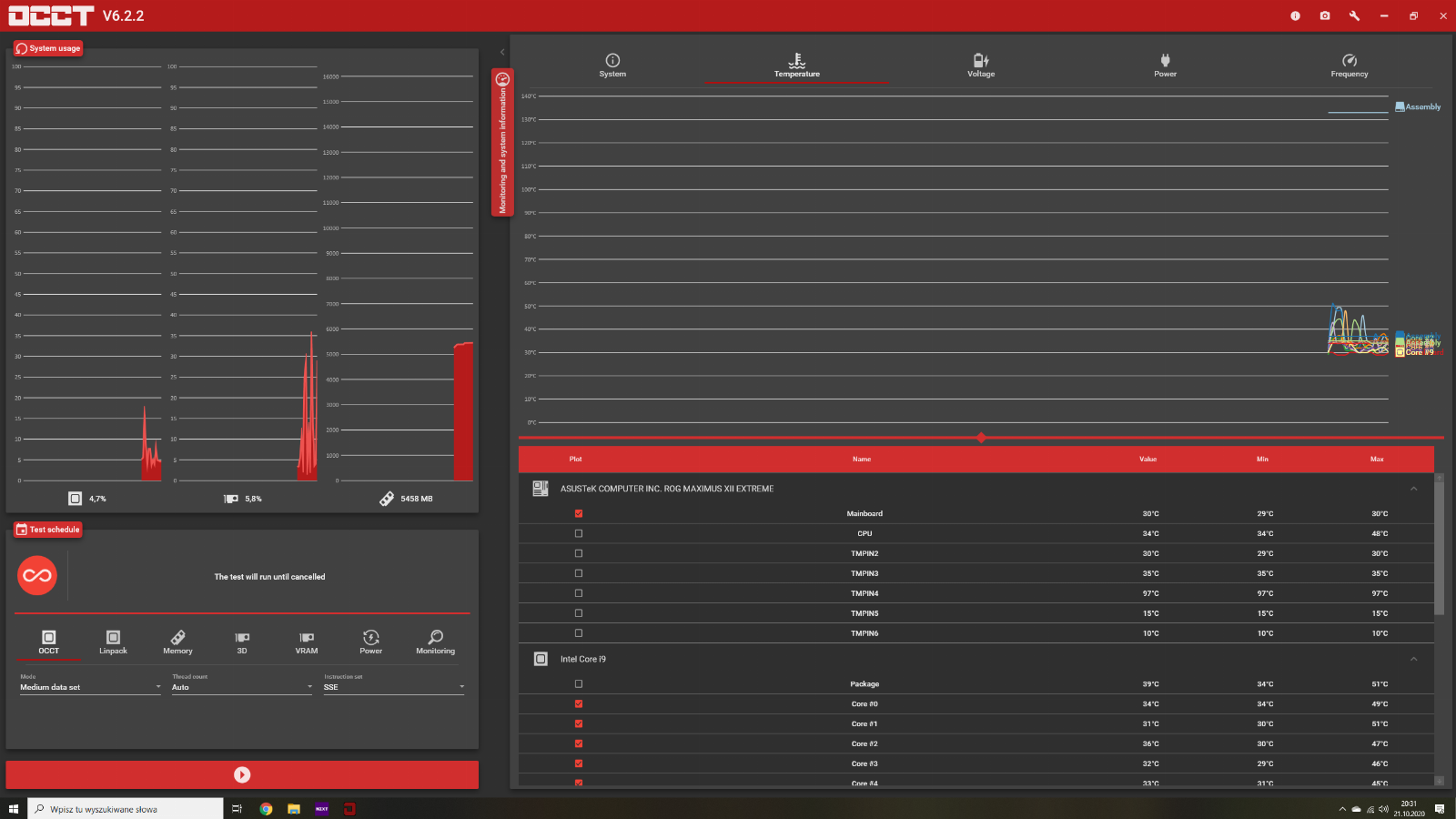The height and width of the screenshot is (819, 1456).
Task: Click the System usage panel label
Action: coord(48,48)
